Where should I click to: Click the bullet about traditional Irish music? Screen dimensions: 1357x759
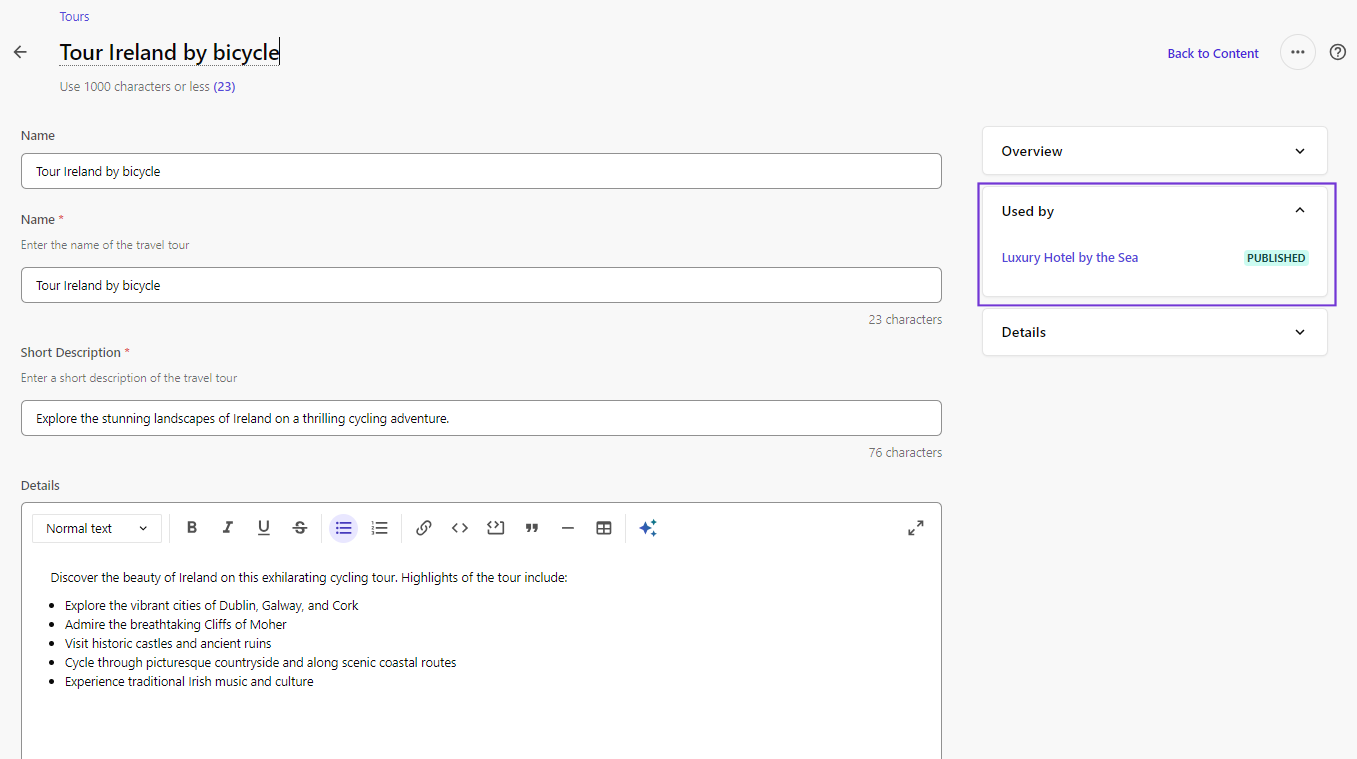point(189,681)
